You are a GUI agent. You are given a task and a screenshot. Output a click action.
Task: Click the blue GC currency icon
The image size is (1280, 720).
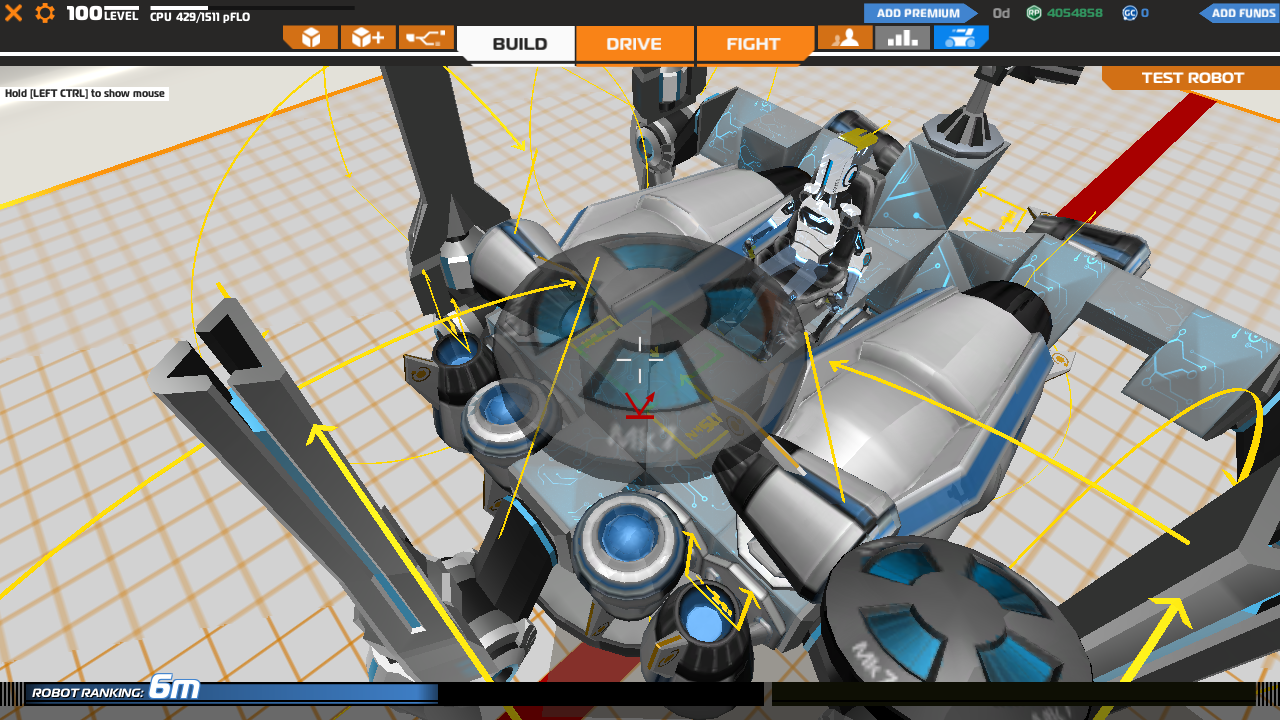coord(1130,13)
